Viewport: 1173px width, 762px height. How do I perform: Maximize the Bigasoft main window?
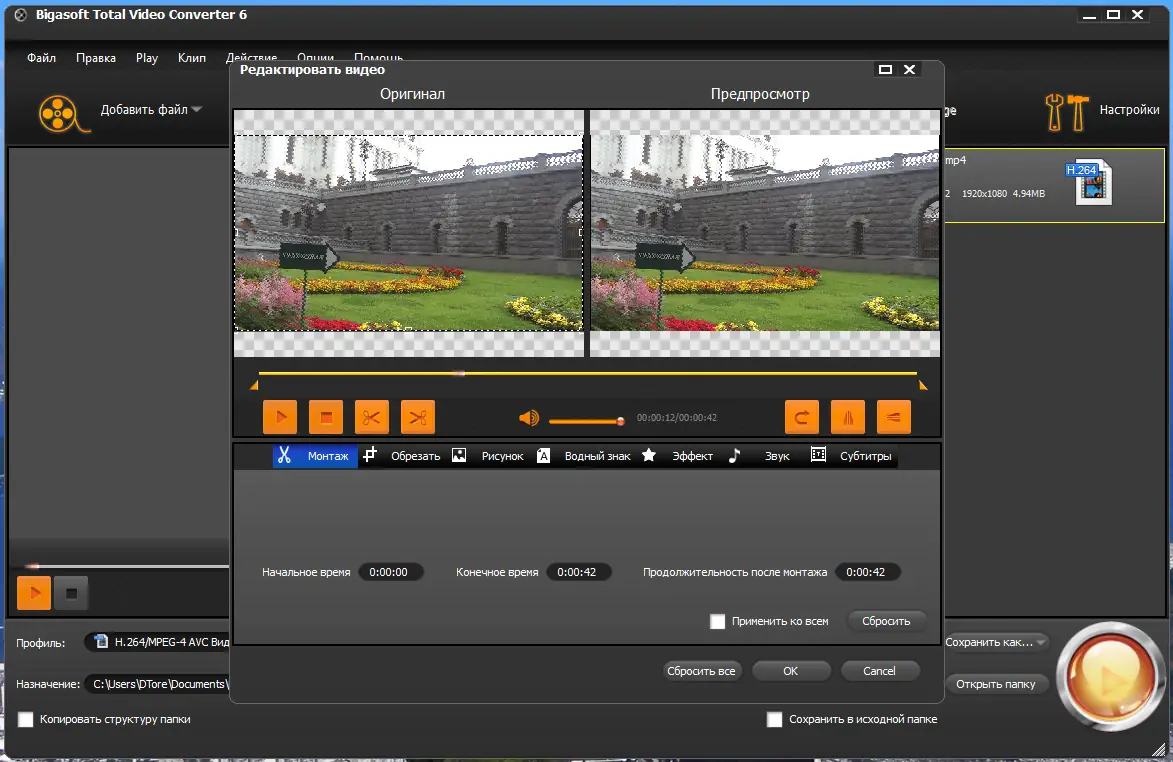[x=1113, y=14]
